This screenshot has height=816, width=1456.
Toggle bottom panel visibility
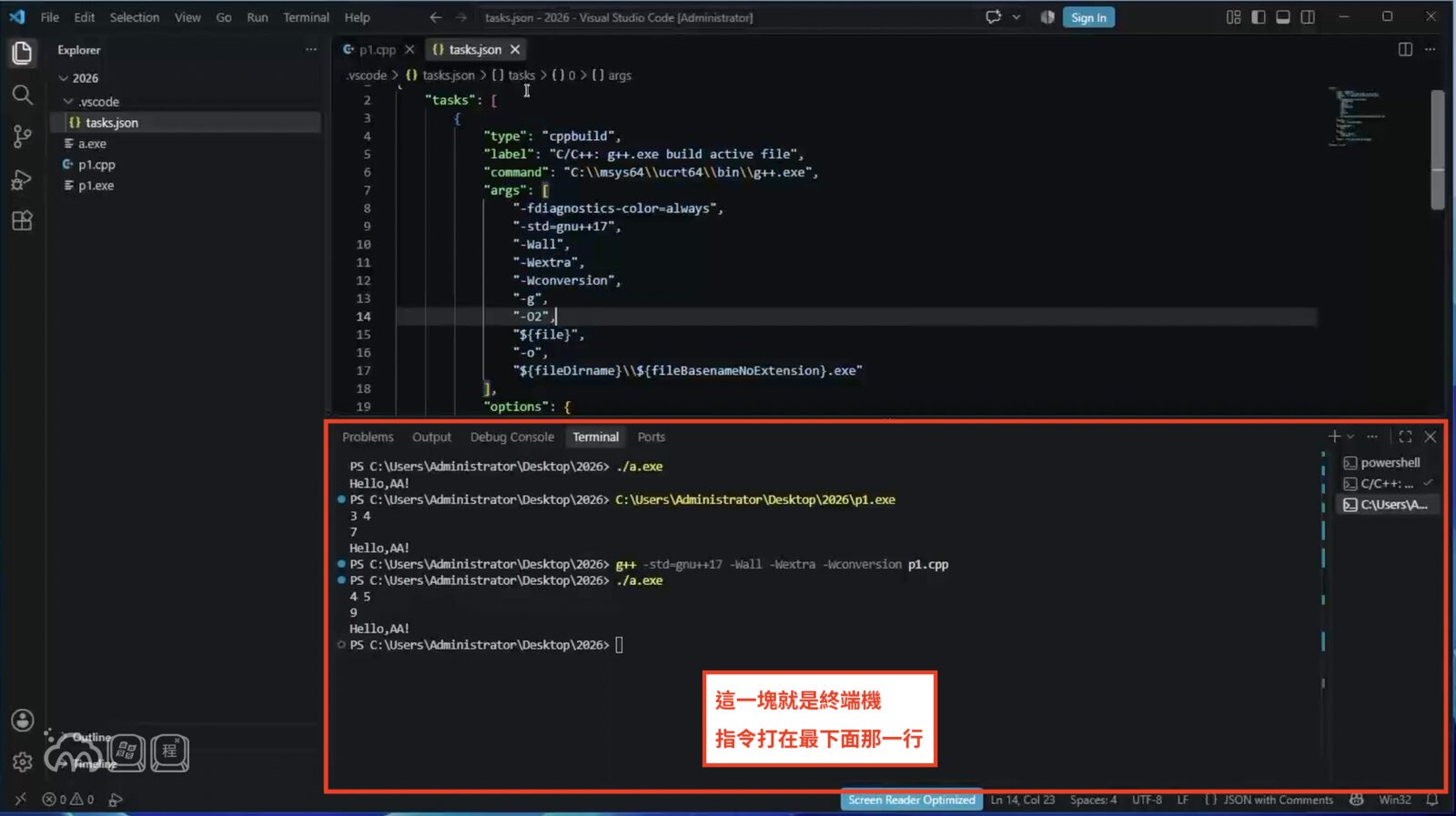point(1283,17)
